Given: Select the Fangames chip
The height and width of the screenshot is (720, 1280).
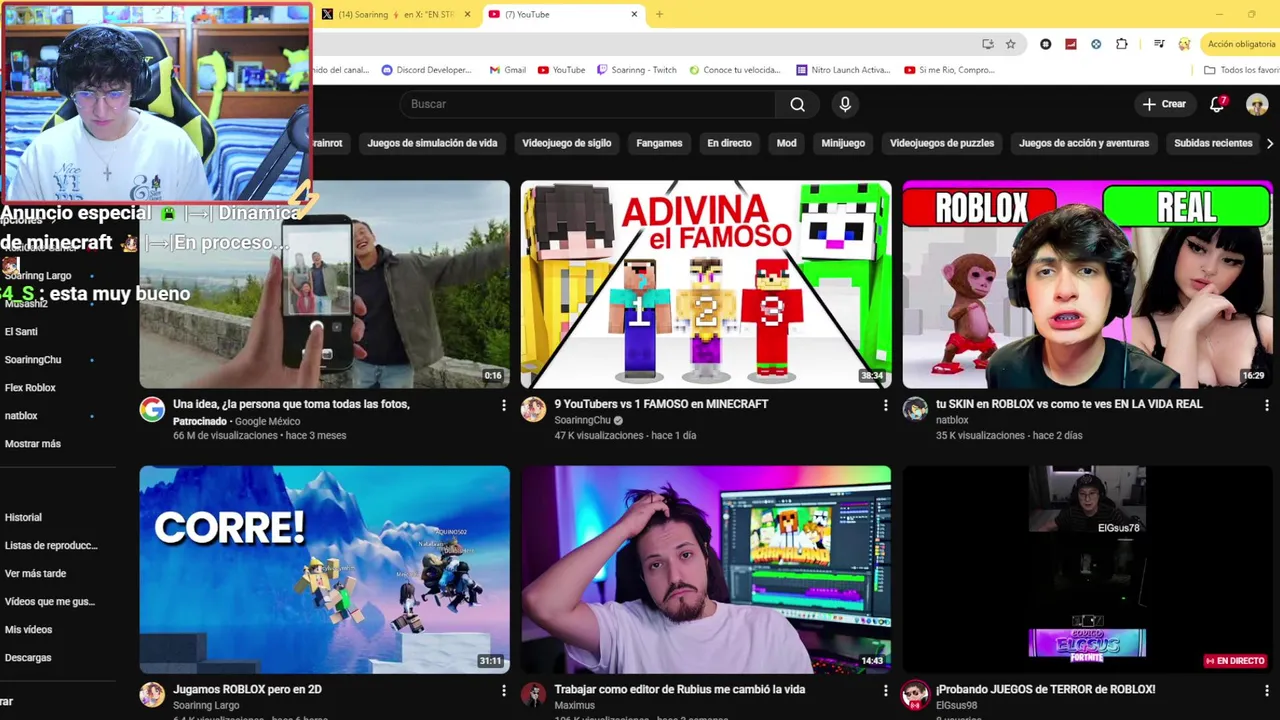Looking at the screenshot, I should pos(659,143).
